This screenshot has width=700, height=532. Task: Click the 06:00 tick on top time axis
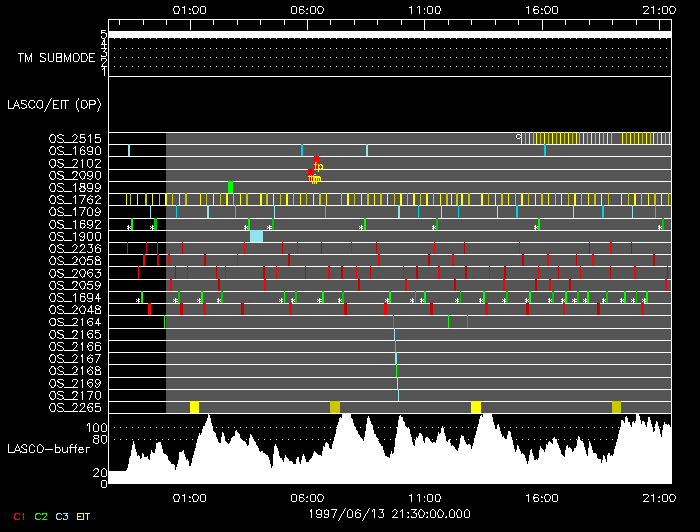307,10
